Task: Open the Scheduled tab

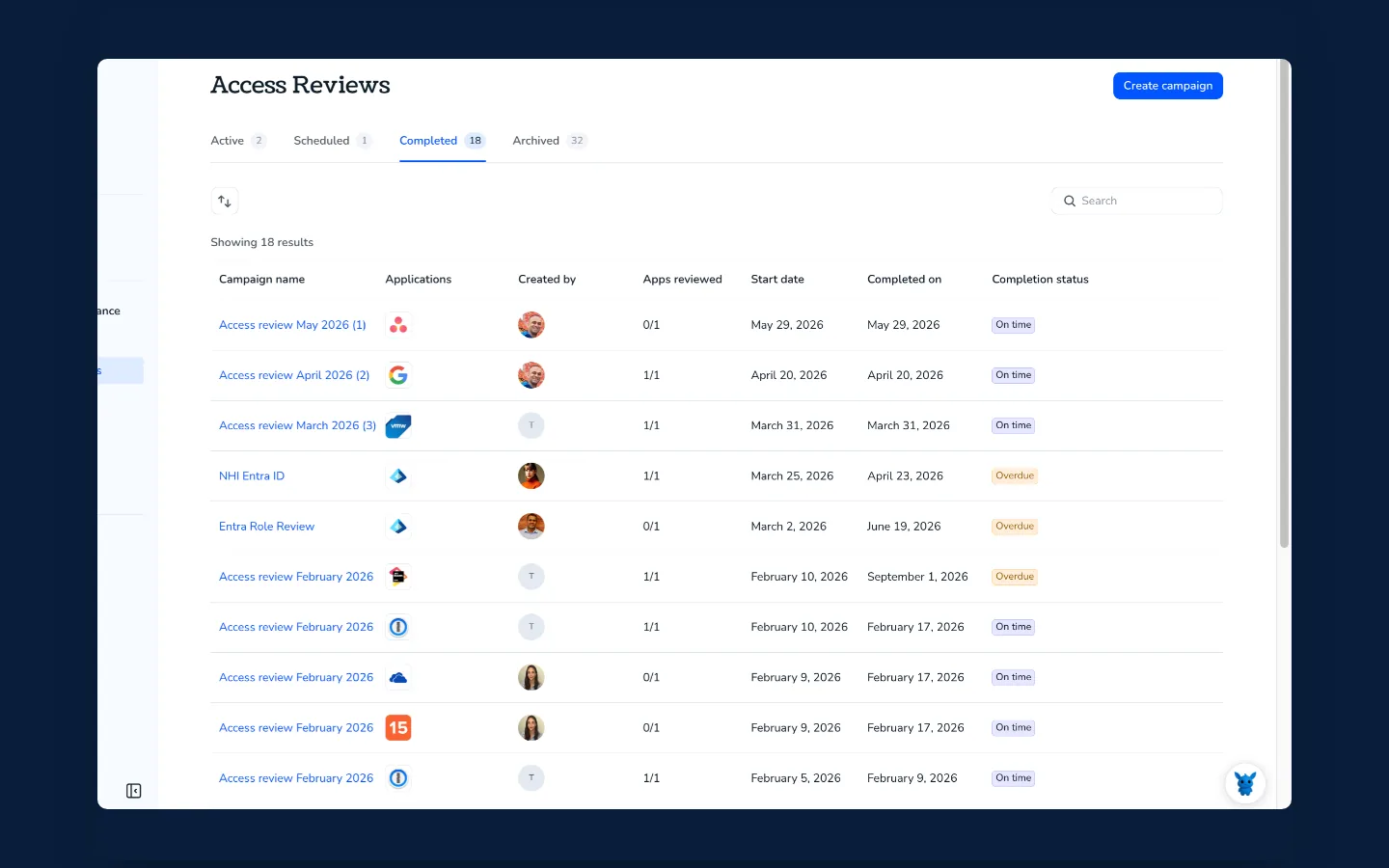Action: point(333,141)
